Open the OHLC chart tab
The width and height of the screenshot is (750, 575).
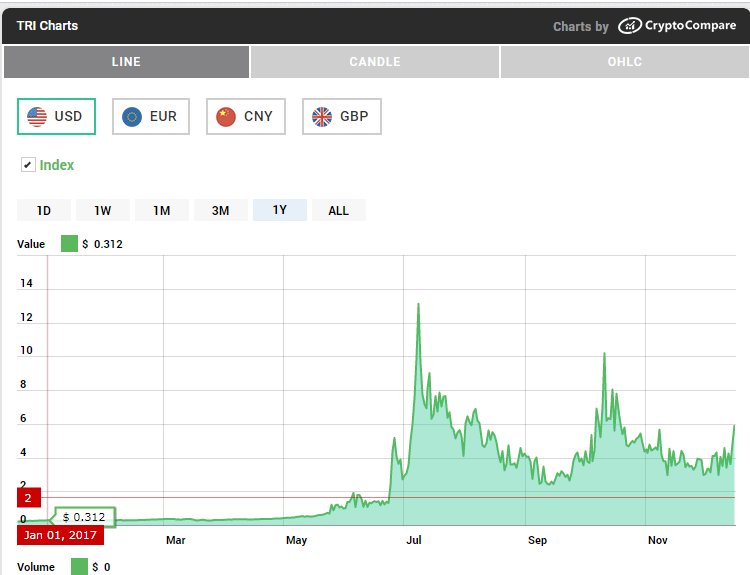pos(625,62)
